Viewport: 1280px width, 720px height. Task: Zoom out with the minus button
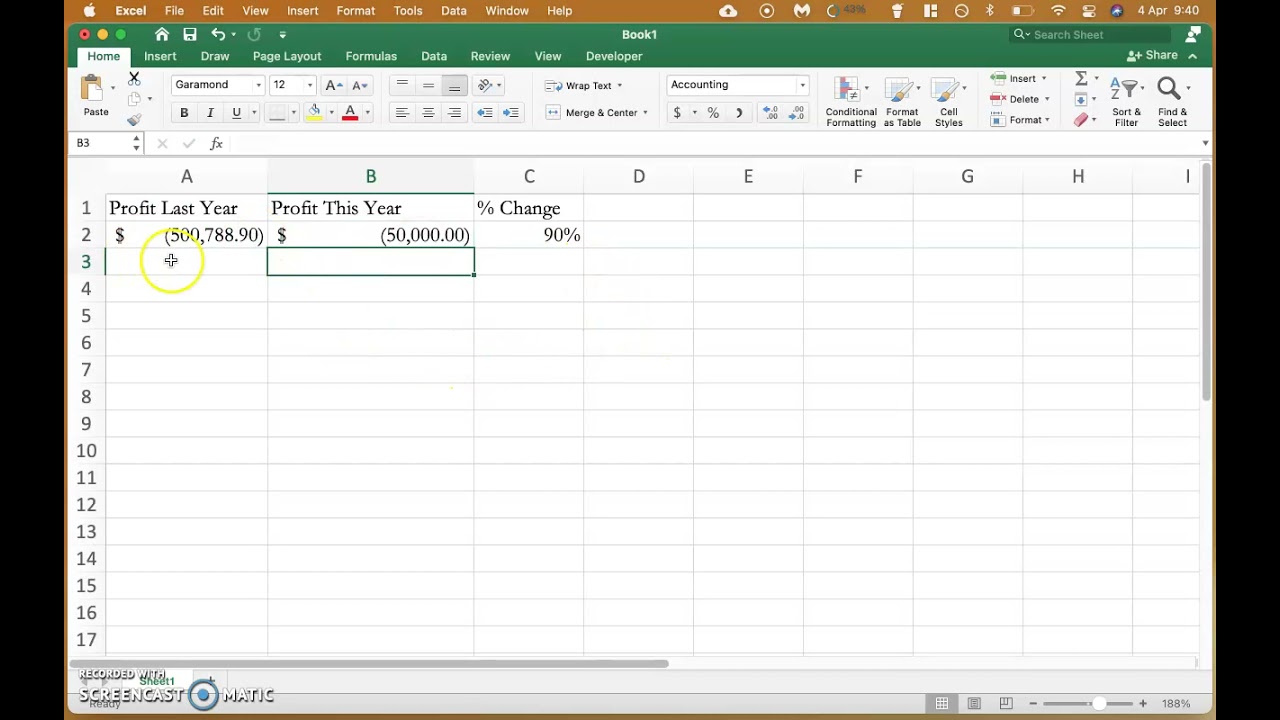tap(1033, 704)
